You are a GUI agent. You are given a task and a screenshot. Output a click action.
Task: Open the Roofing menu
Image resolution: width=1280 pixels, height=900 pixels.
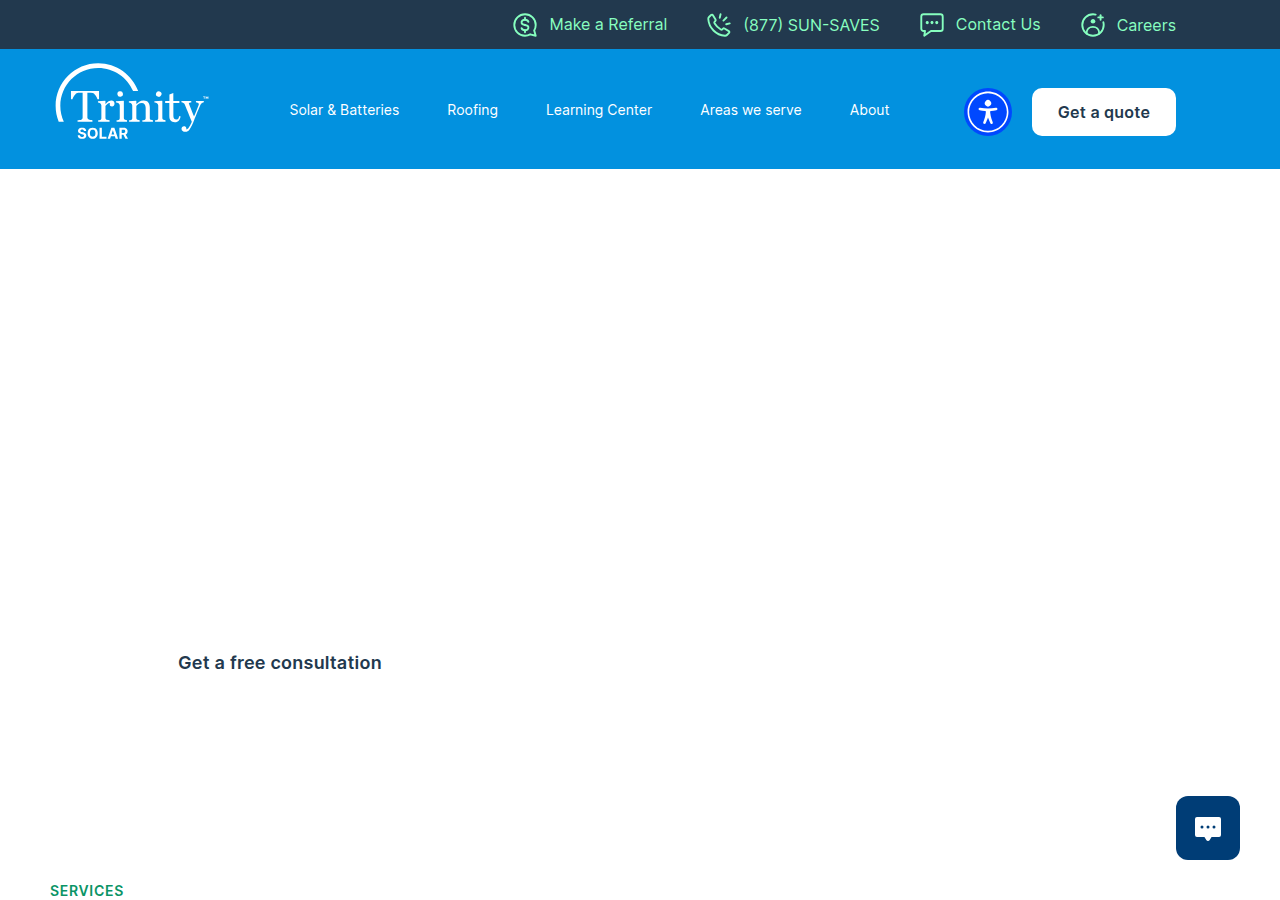pos(472,110)
